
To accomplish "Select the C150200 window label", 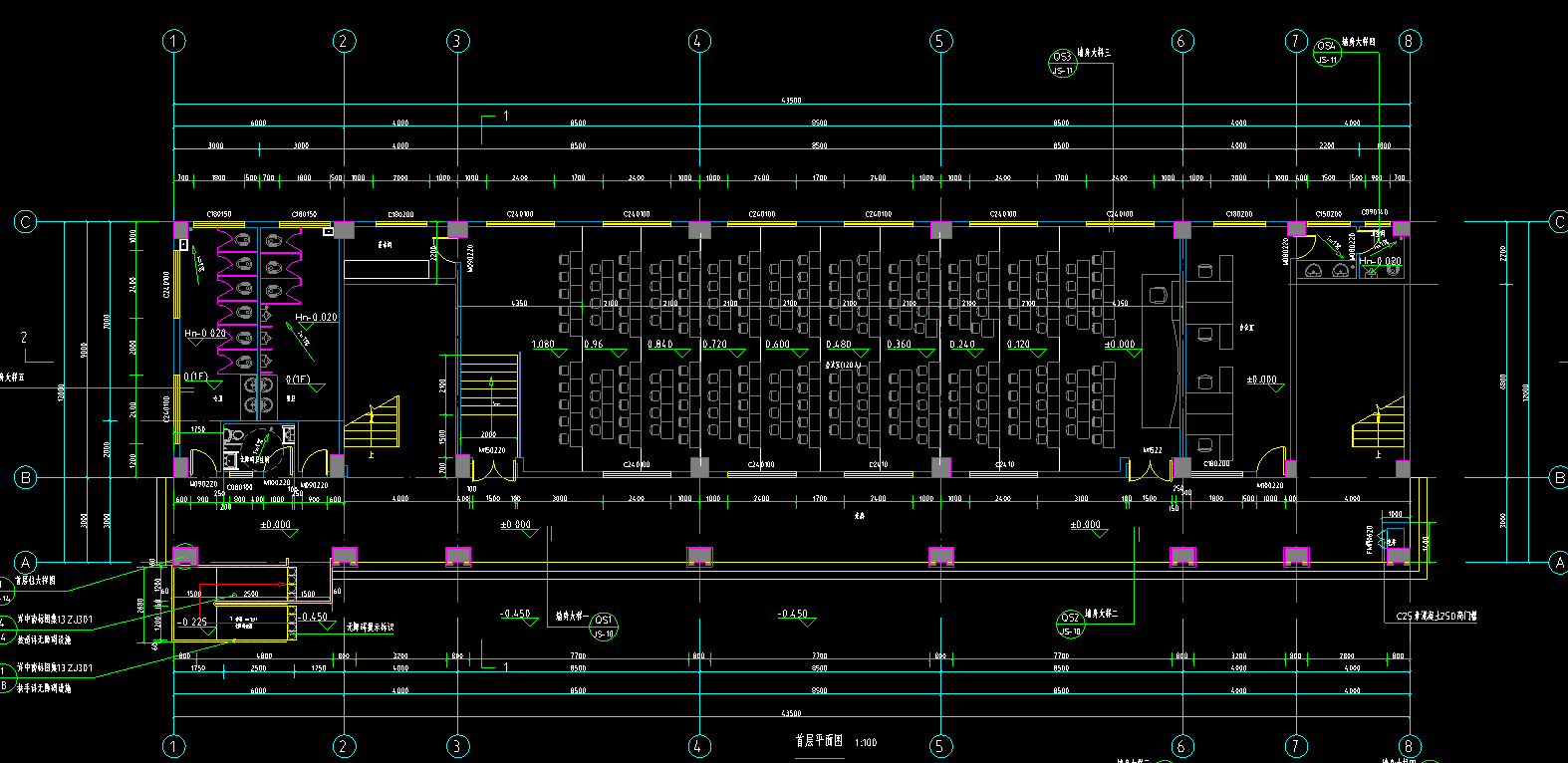I will click(1328, 214).
